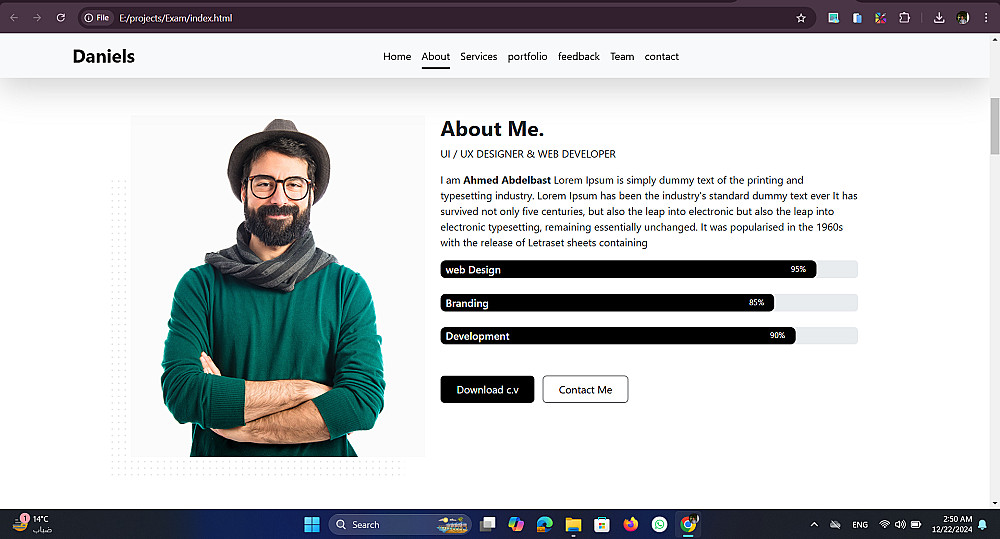Jump to the contact nav link
Screen dimensions: 1000x539
click(x=661, y=56)
